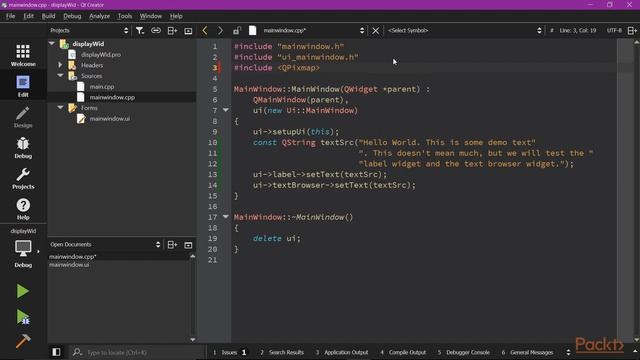Open the Help menu
640x360 pixels.
click(176, 16)
